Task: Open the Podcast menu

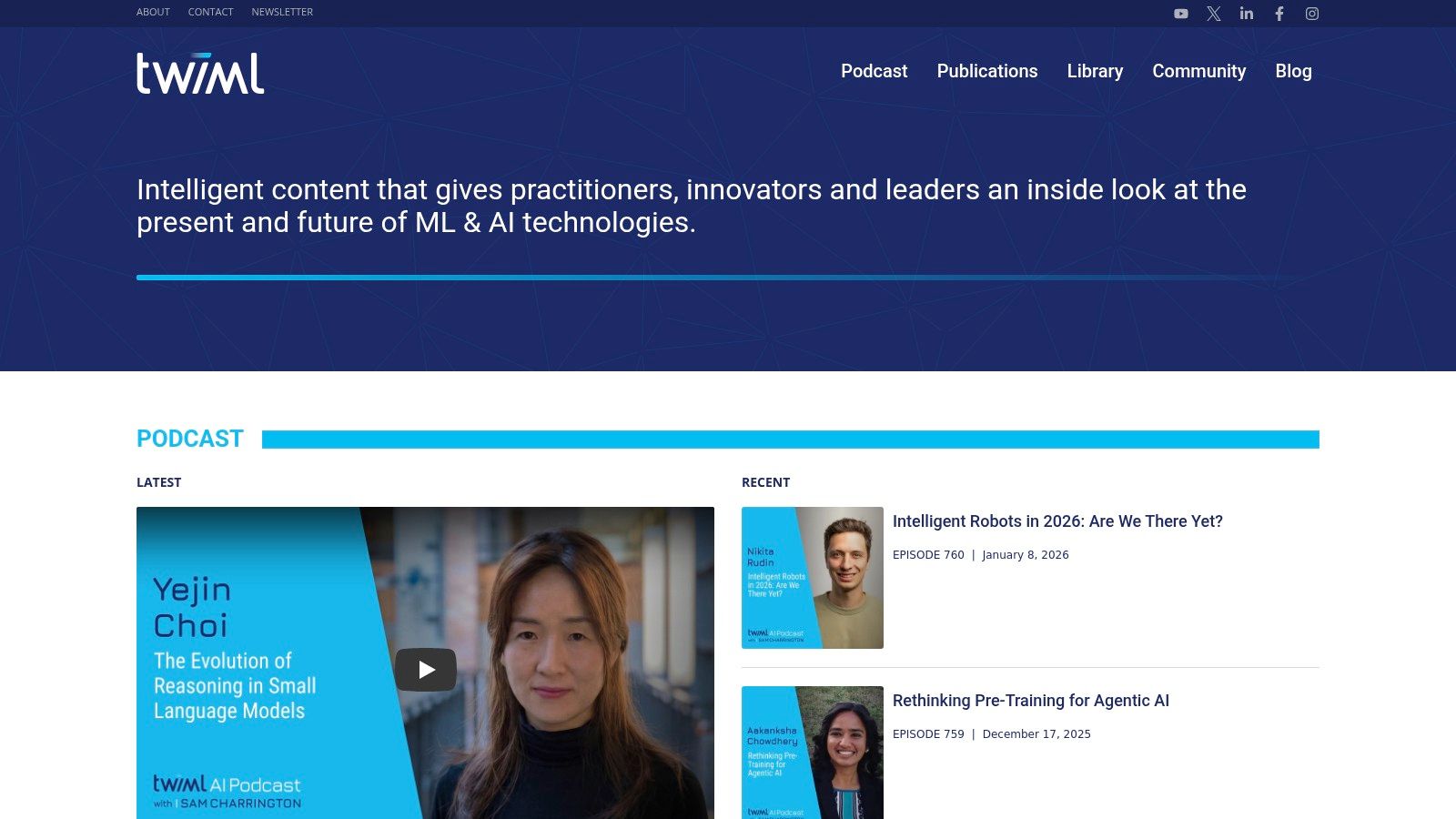Action: tap(875, 71)
